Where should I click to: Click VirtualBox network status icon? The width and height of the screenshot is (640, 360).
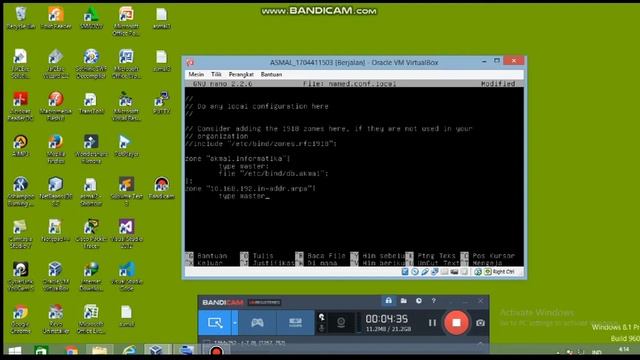pos(435,271)
